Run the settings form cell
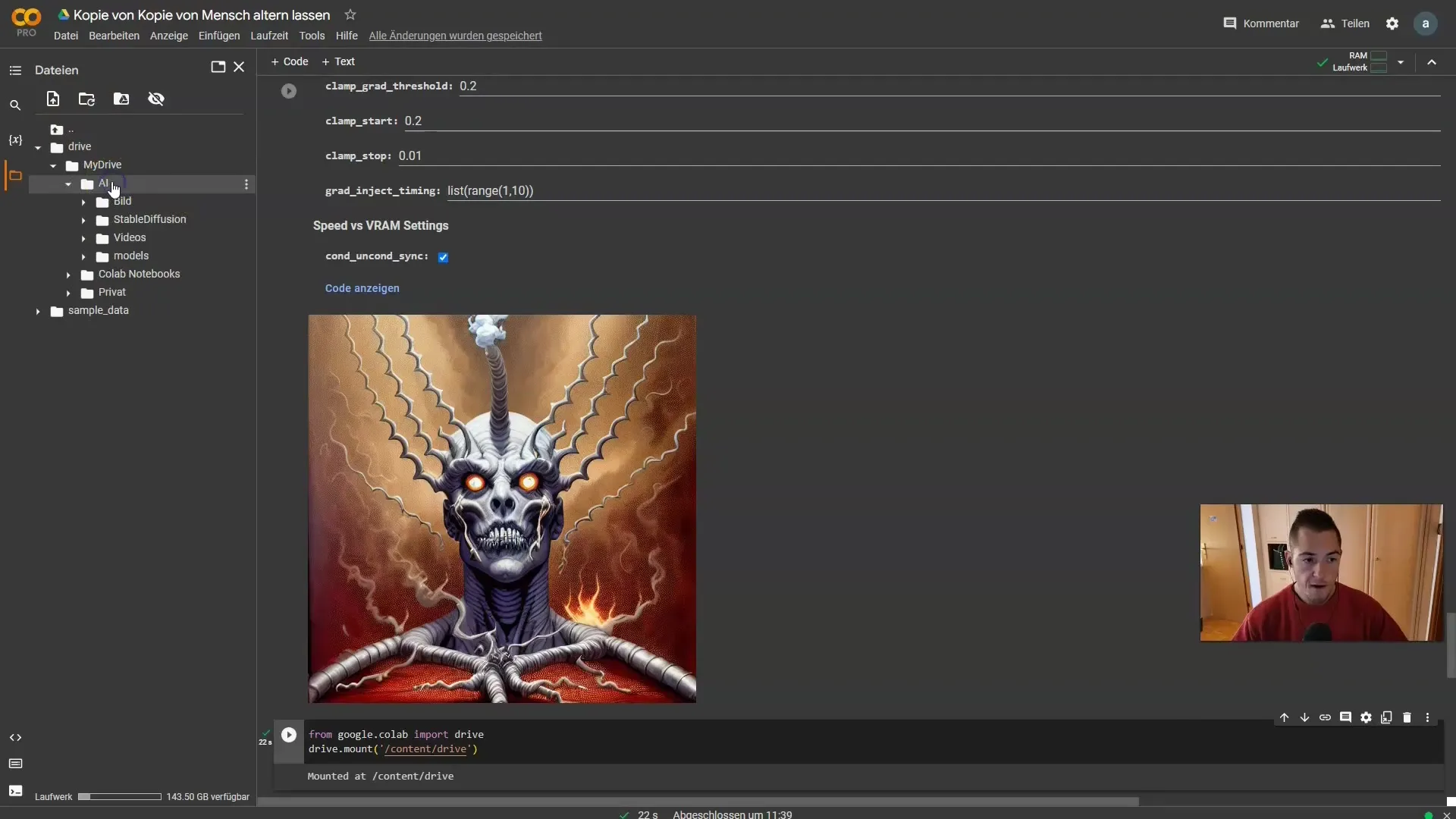 click(289, 91)
